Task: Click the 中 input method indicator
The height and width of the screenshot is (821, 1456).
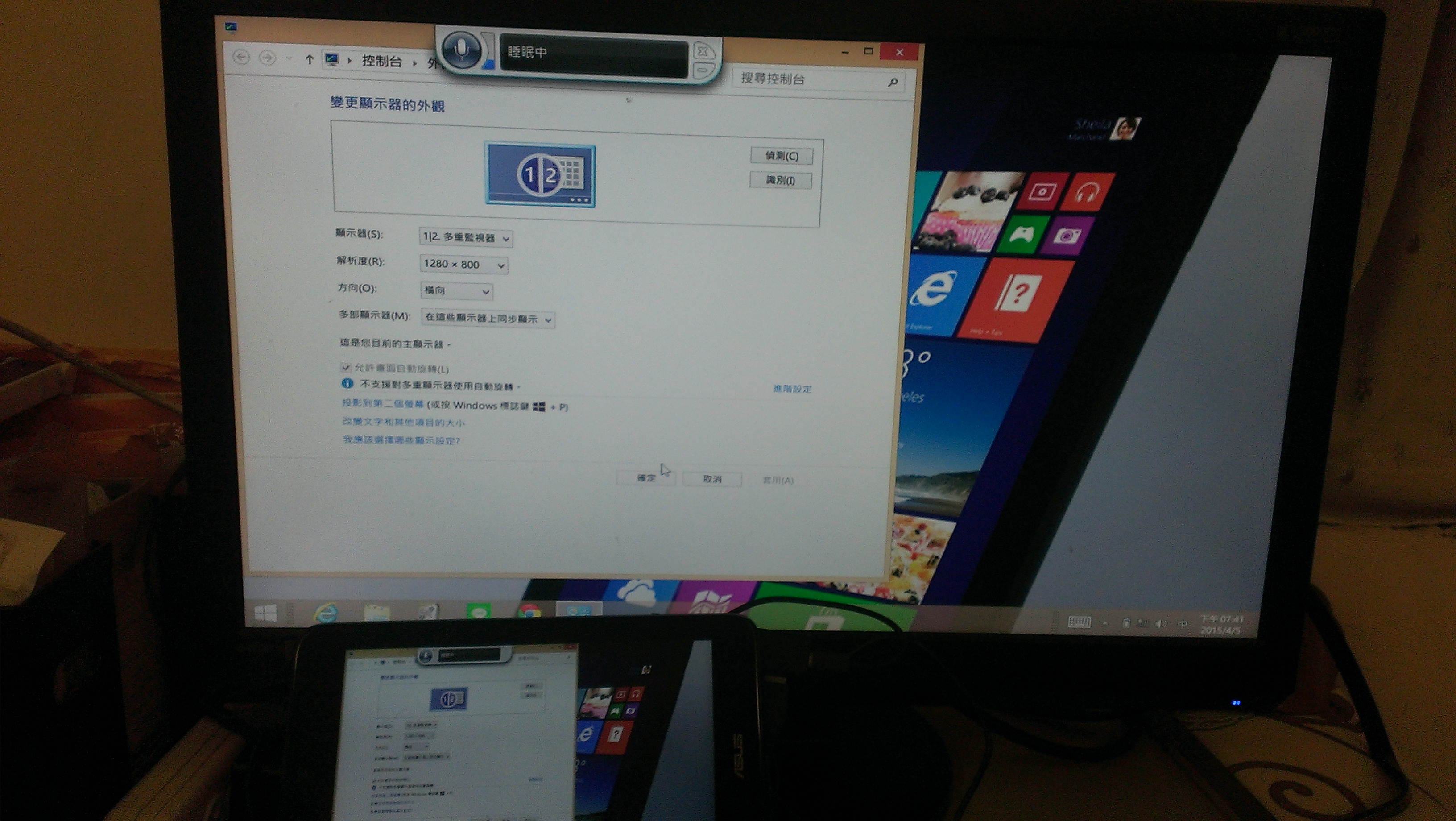Action: [1182, 624]
